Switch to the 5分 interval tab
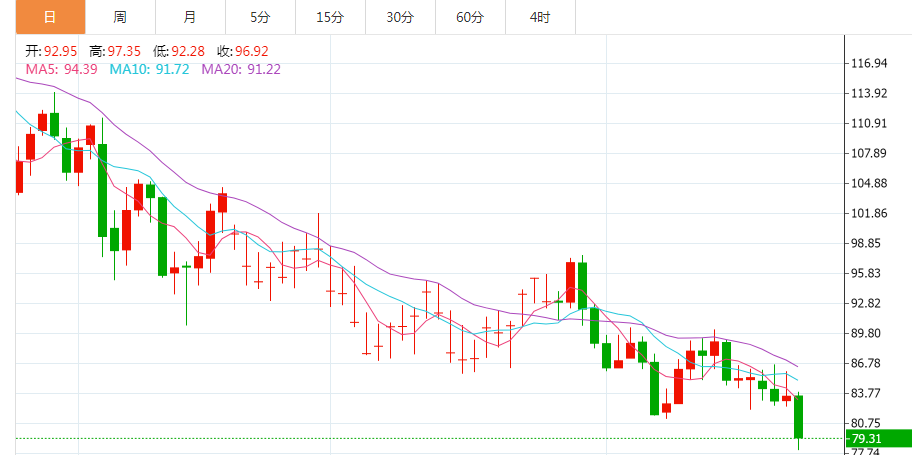The width and height of the screenshot is (912, 455). click(260, 18)
